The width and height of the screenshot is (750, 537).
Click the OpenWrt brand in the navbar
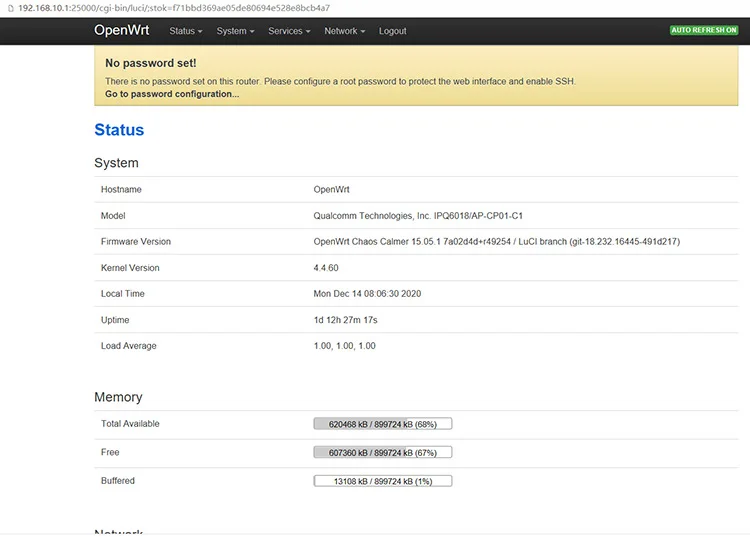coord(121,31)
